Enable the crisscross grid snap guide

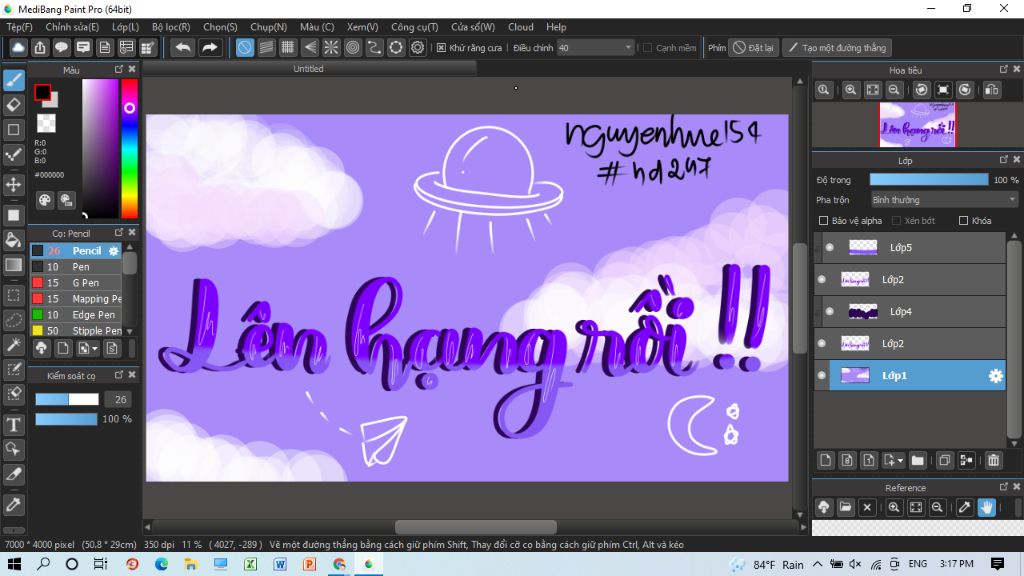[288, 48]
